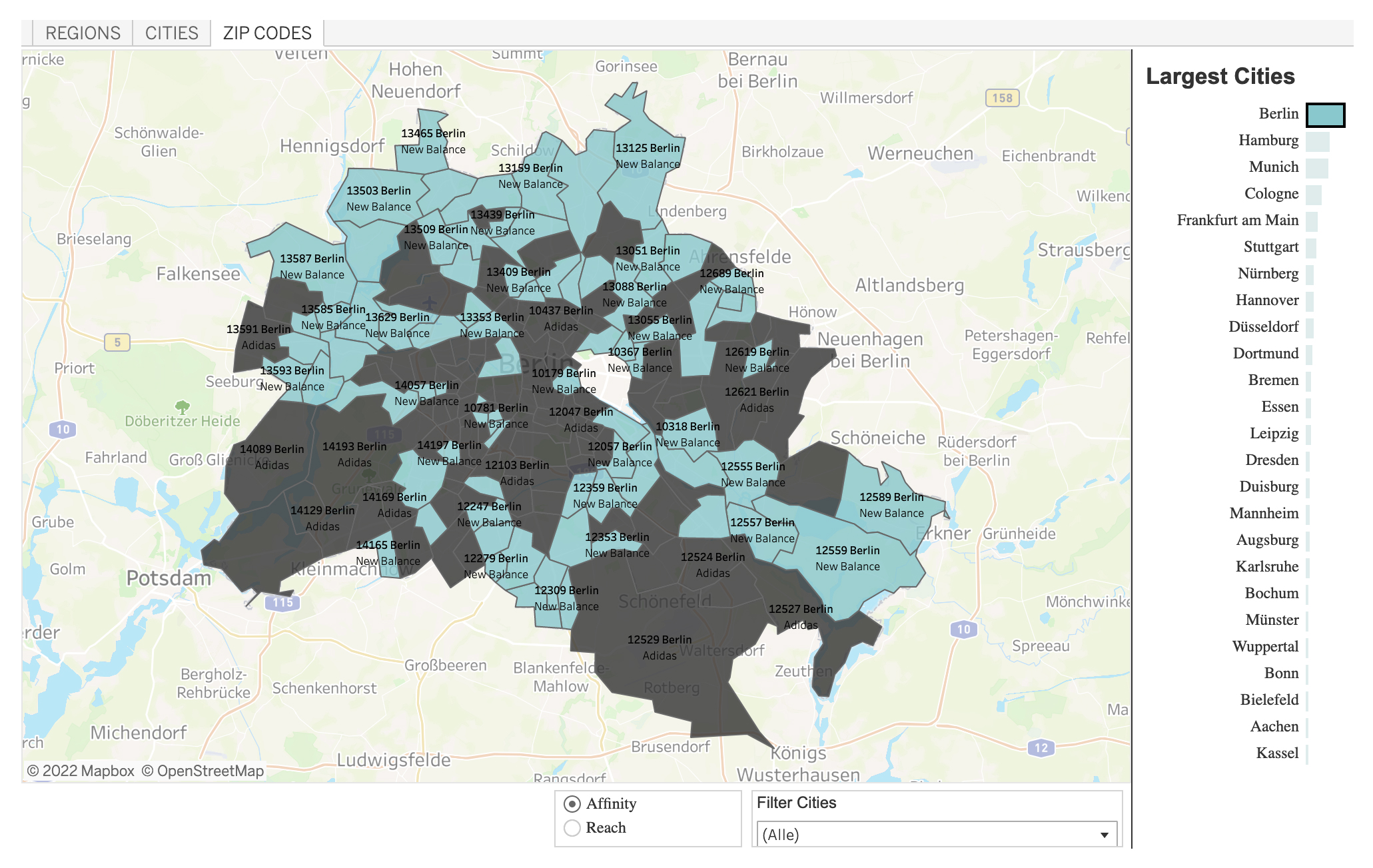Select Bielefeld in Largest Cities list
The image size is (1373, 868).
[1269, 700]
